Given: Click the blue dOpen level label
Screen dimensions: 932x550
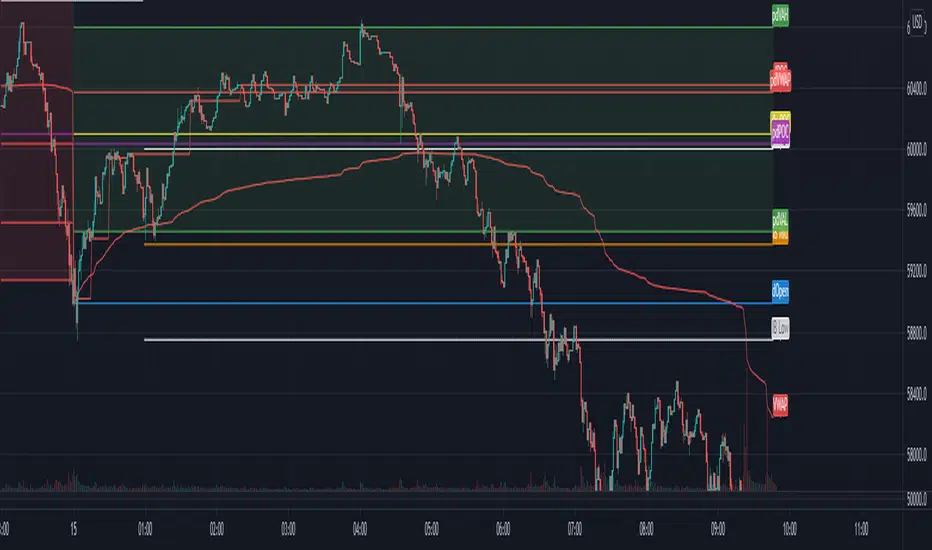Looking at the screenshot, I should tap(780, 292).
